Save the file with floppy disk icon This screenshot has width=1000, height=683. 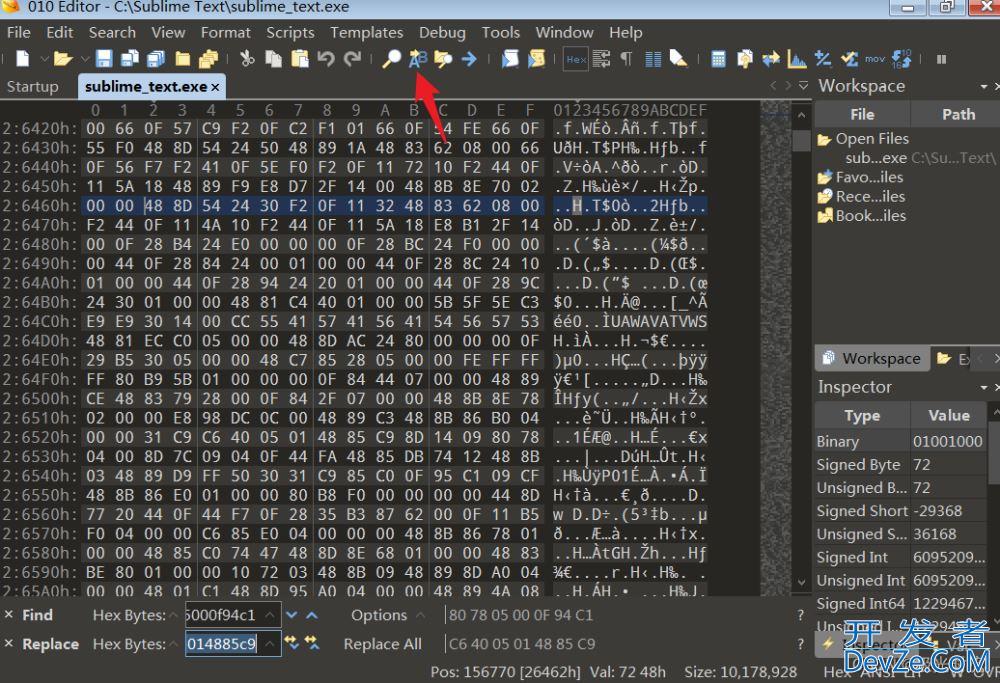(104, 59)
